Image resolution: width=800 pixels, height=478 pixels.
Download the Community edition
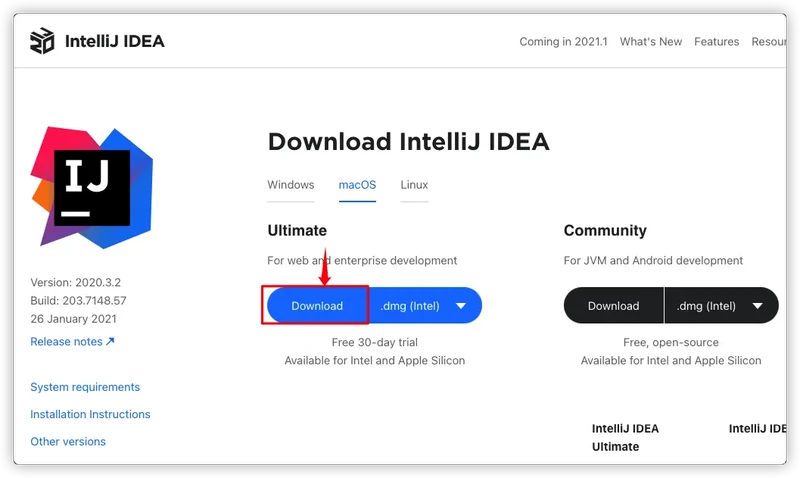click(x=613, y=306)
